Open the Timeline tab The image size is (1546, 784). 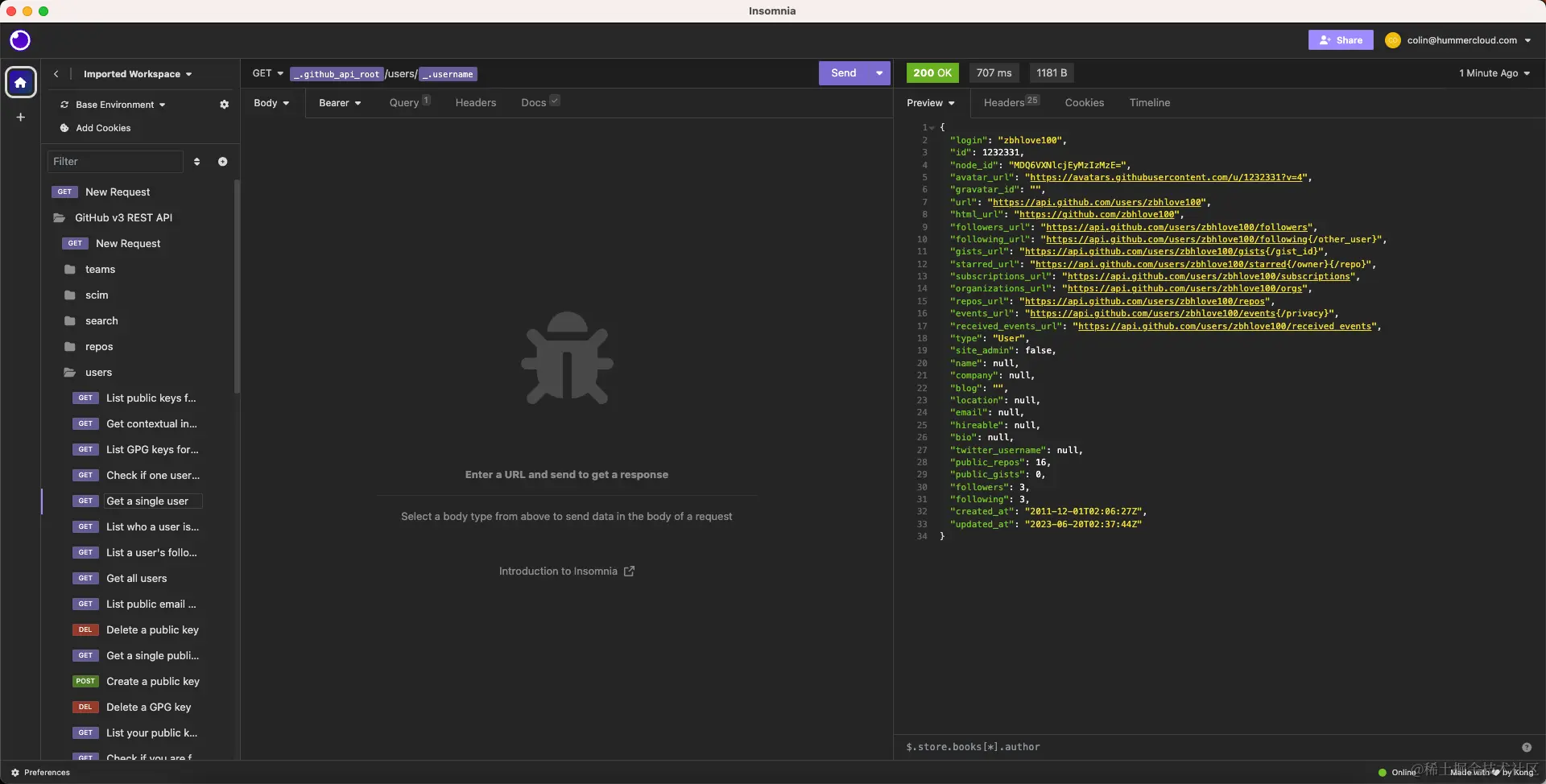(1150, 103)
